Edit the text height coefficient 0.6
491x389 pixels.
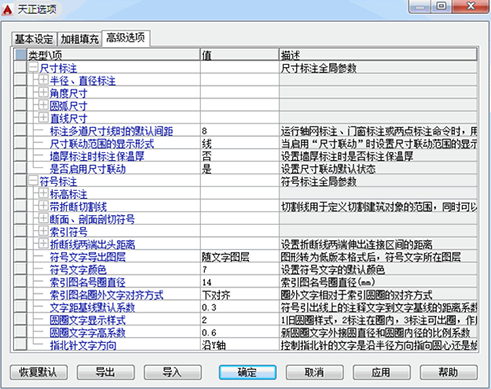(240, 333)
